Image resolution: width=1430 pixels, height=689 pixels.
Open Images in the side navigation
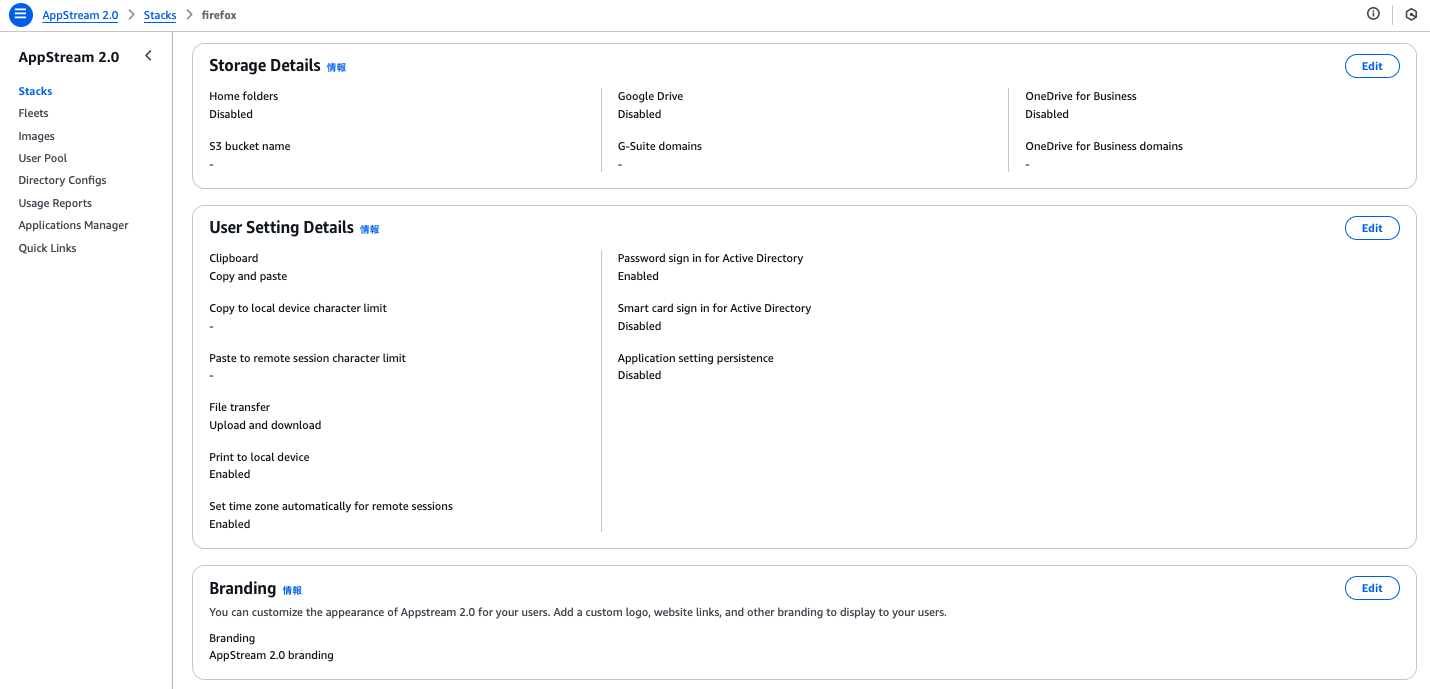(x=36, y=136)
